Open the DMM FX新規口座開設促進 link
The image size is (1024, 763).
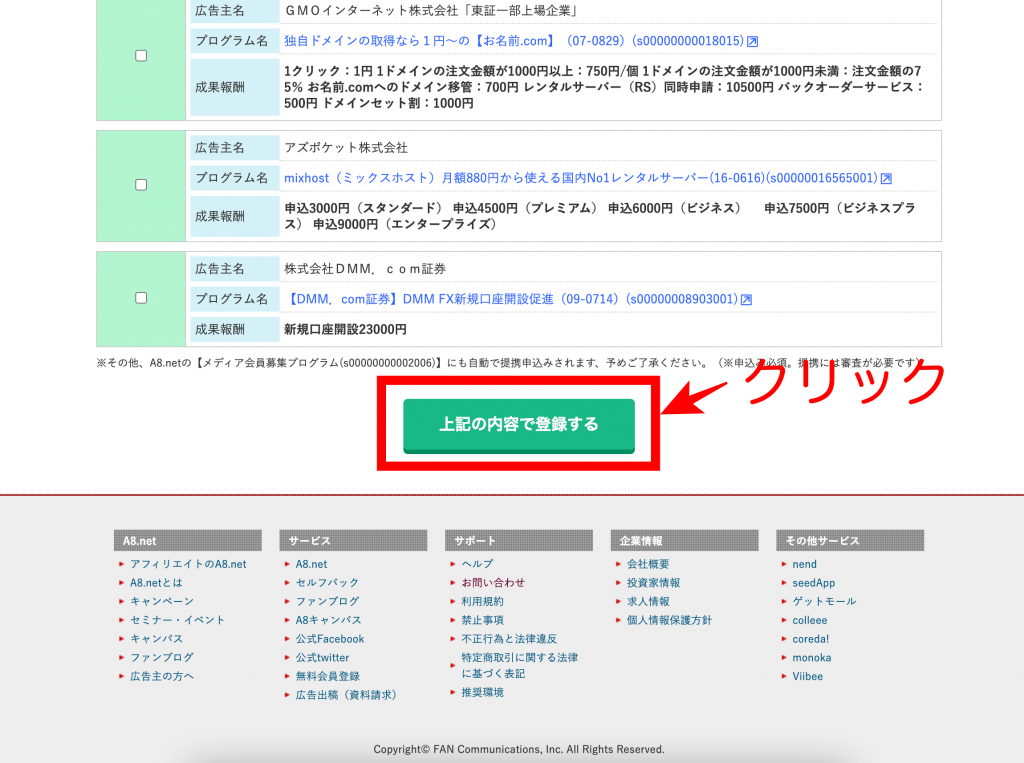pyautogui.click(x=512, y=299)
